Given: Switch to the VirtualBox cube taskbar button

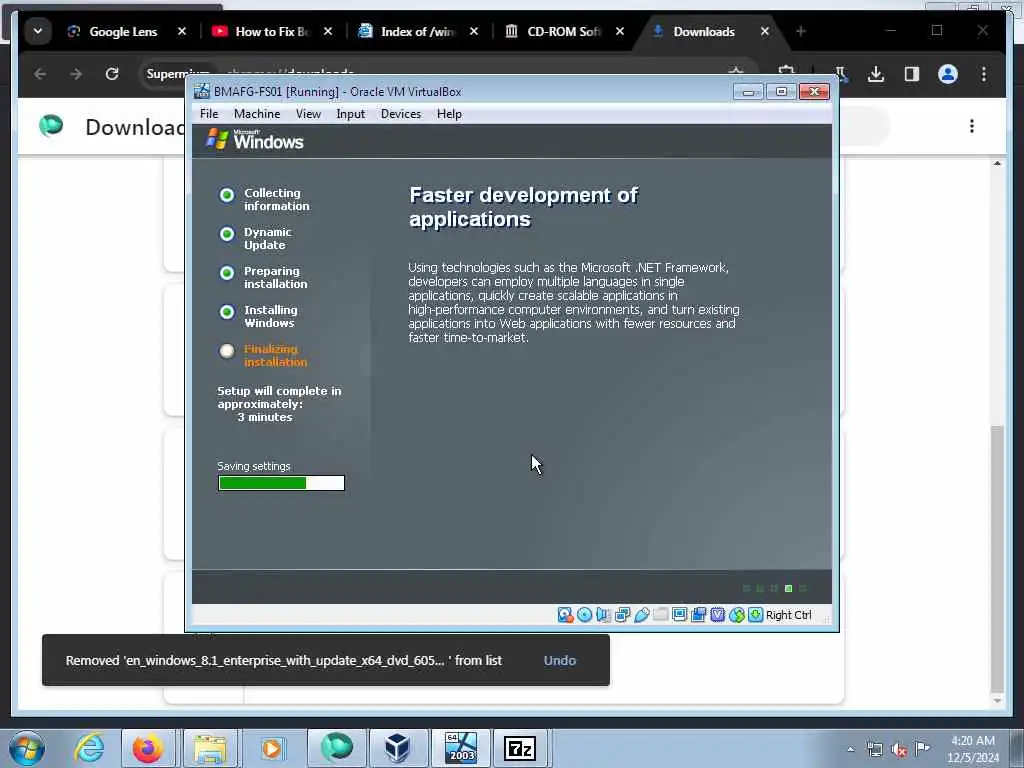Looking at the screenshot, I should 398,748.
